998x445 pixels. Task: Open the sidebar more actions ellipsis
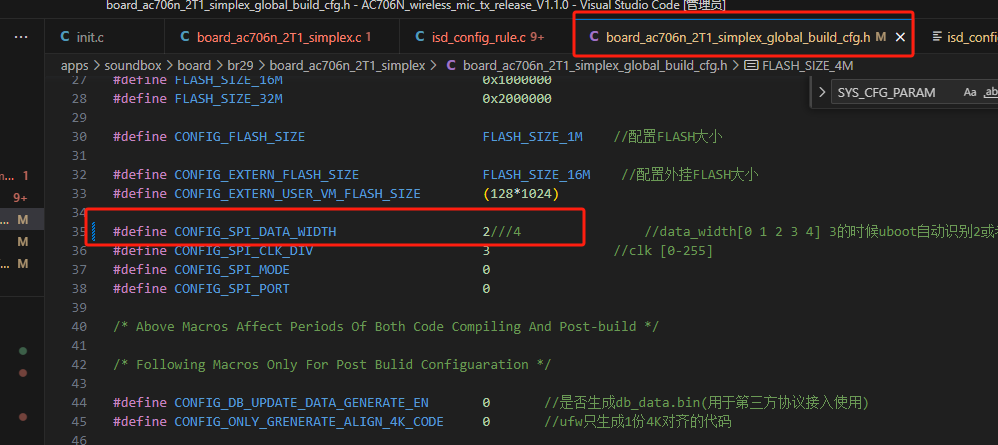[x=21, y=37]
